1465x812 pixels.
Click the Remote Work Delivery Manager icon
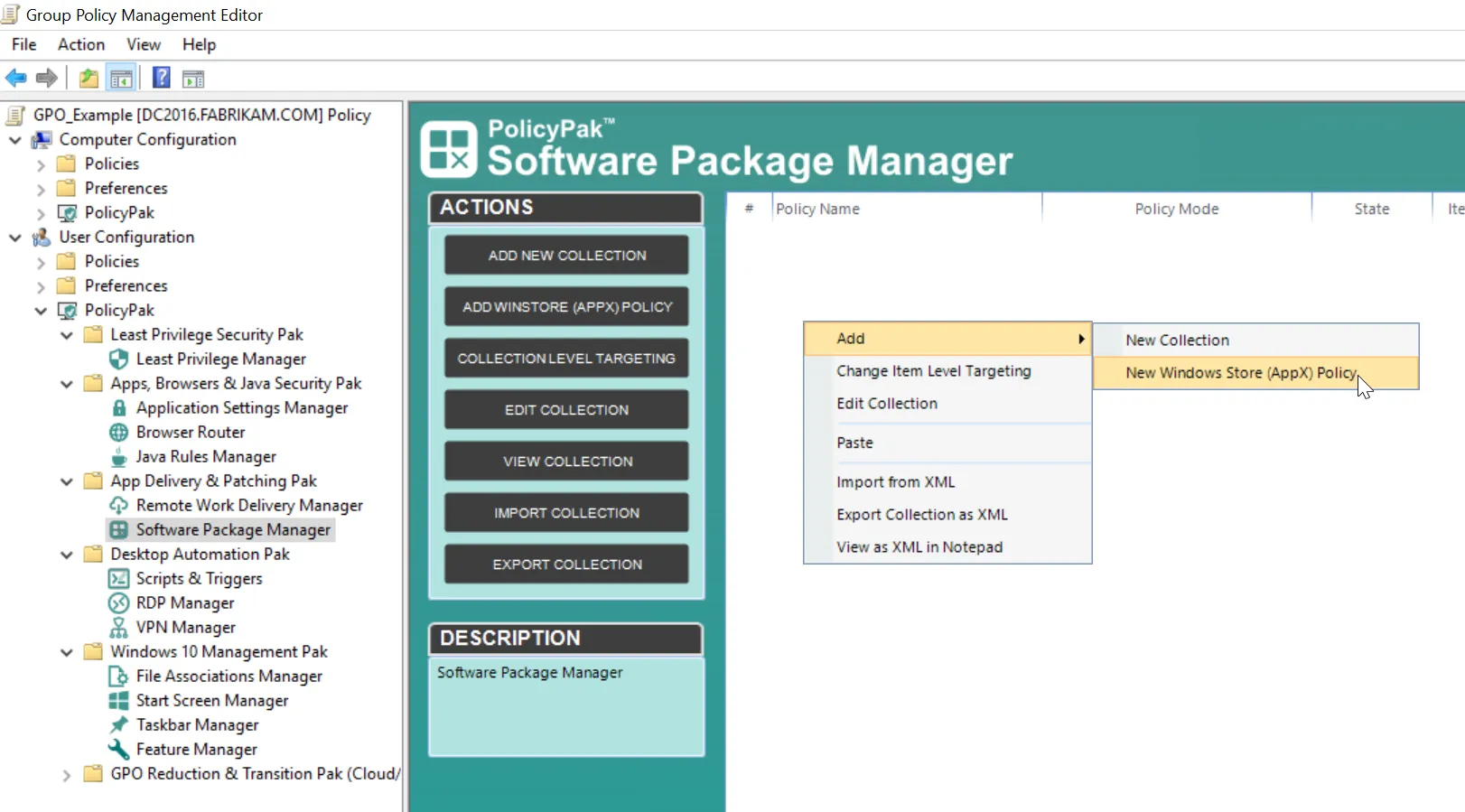118,506
